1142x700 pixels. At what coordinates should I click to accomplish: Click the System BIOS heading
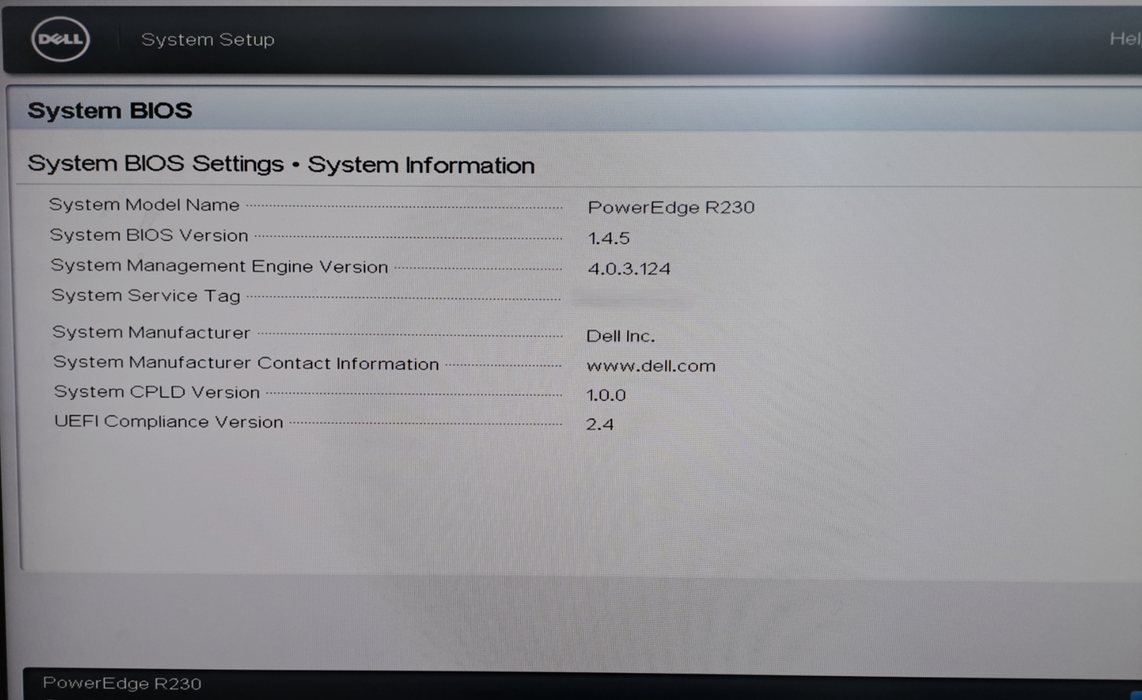[x=110, y=111]
